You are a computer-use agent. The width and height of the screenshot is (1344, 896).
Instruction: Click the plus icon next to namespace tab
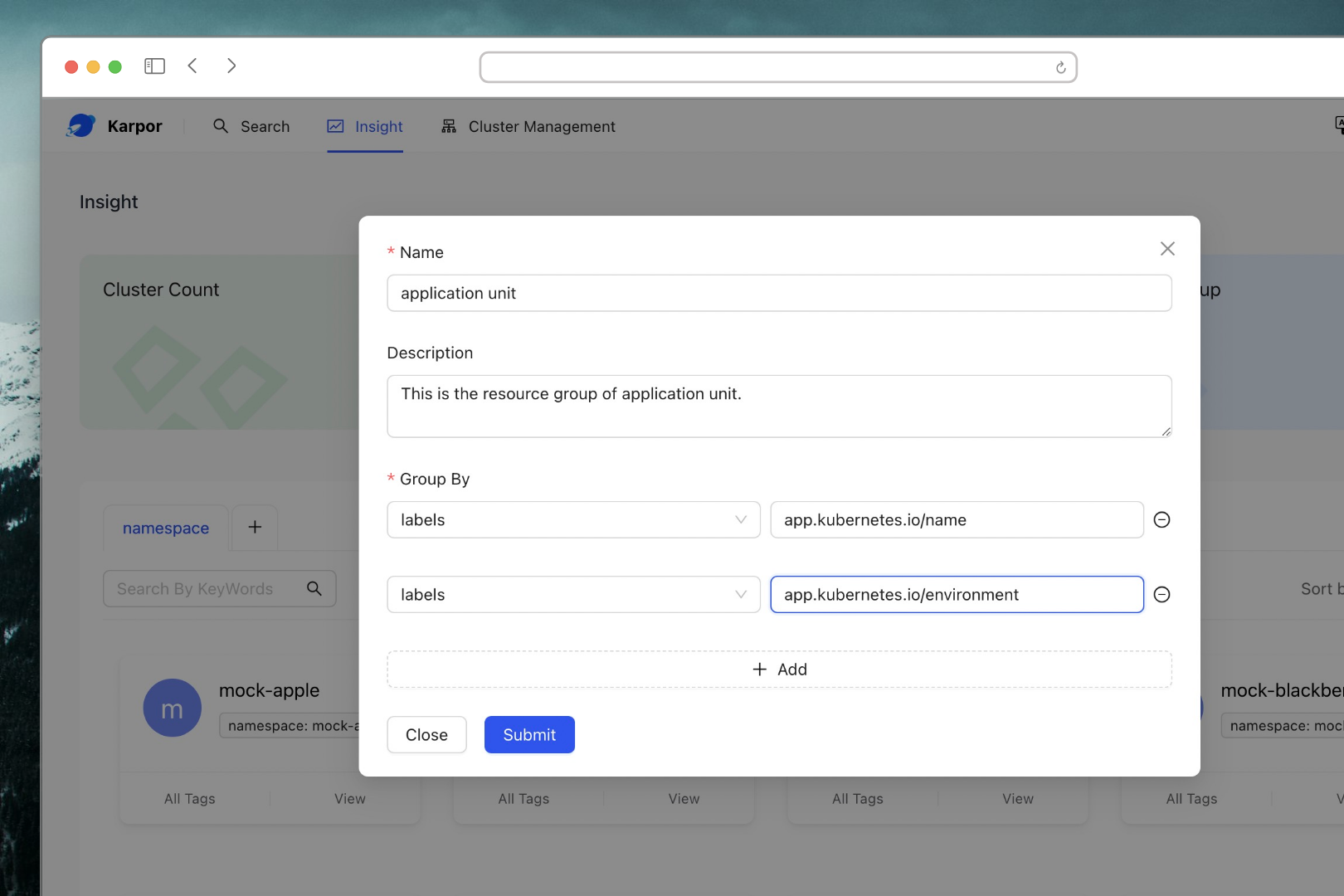[x=255, y=528]
